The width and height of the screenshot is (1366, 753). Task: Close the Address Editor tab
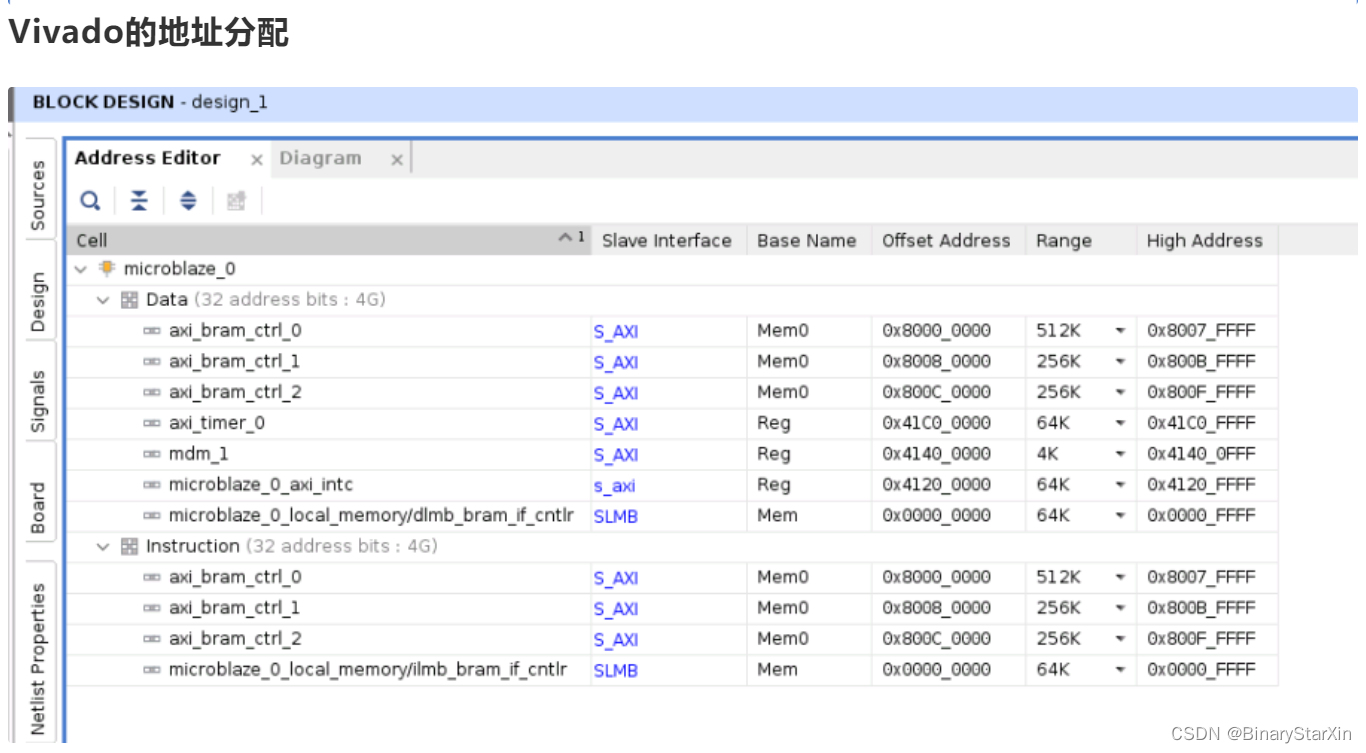[257, 160]
